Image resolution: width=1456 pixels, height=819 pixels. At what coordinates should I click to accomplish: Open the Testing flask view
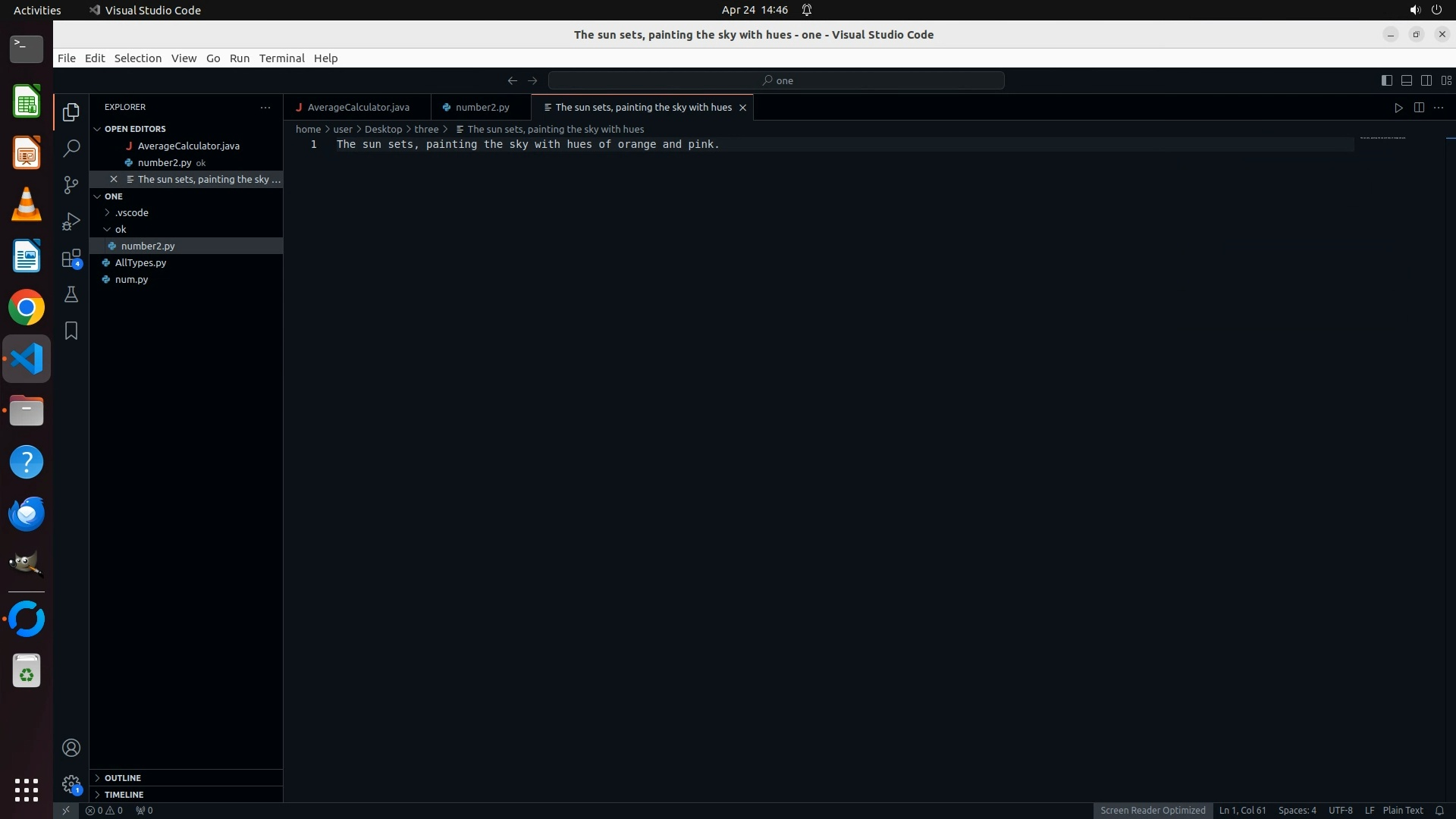point(71,294)
